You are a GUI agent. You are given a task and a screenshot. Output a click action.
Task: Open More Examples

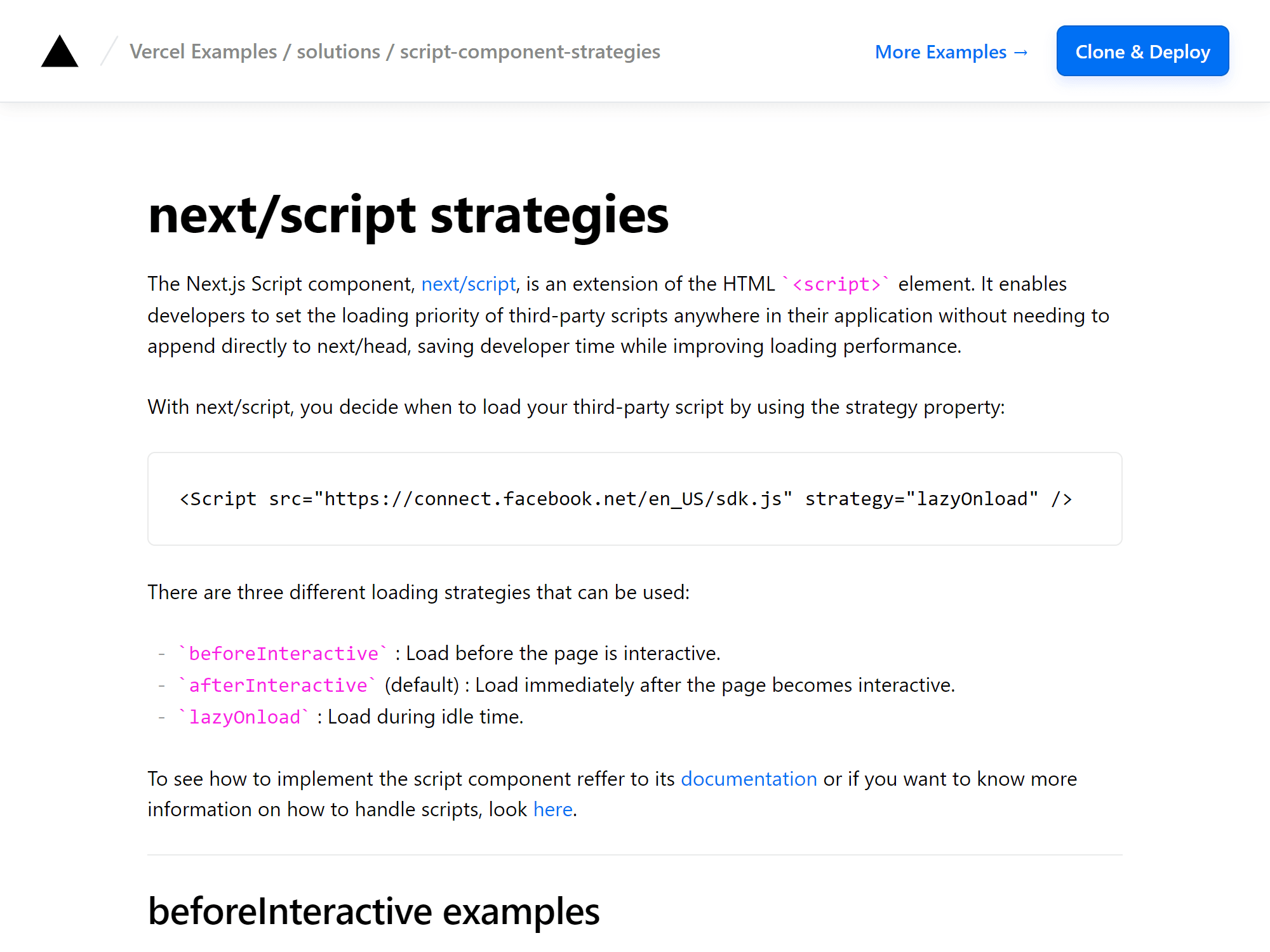(940, 52)
